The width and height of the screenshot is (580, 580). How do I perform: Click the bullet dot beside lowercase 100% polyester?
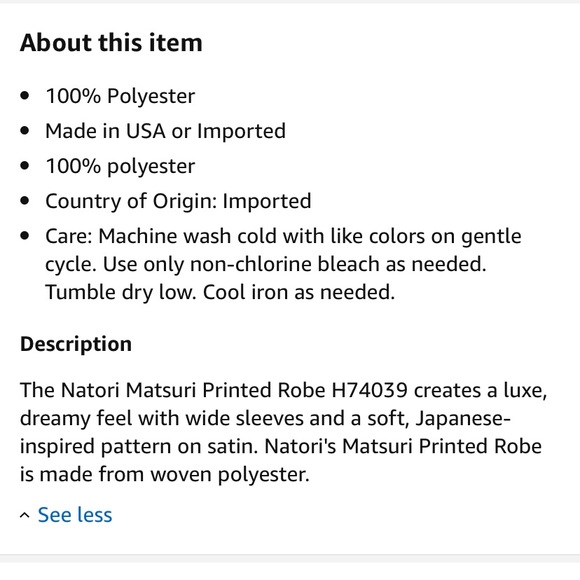(x=25, y=166)
